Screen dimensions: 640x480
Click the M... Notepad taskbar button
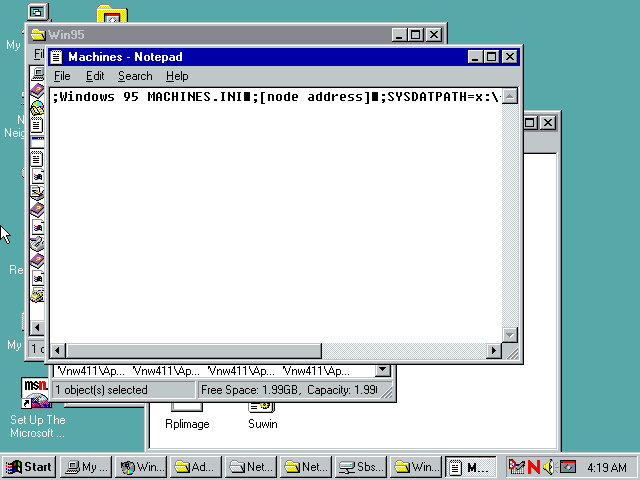pyautogui.click(x=471, y=467)
